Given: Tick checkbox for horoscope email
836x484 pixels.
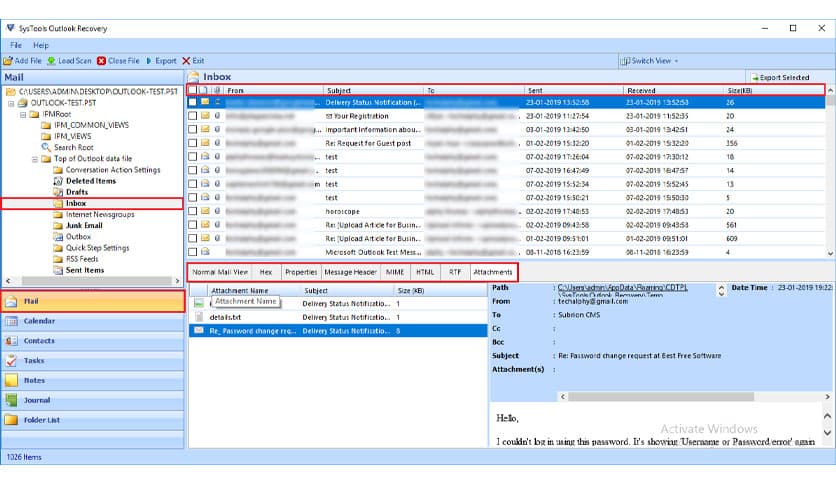Looking at the screenshot, I should pos(192,211).
